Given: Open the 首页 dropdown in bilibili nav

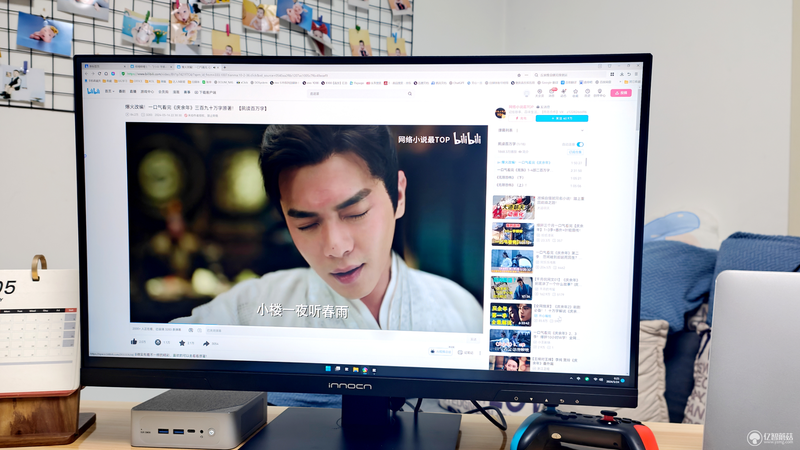Looking at the screenshot, I should tap(109, 91).
